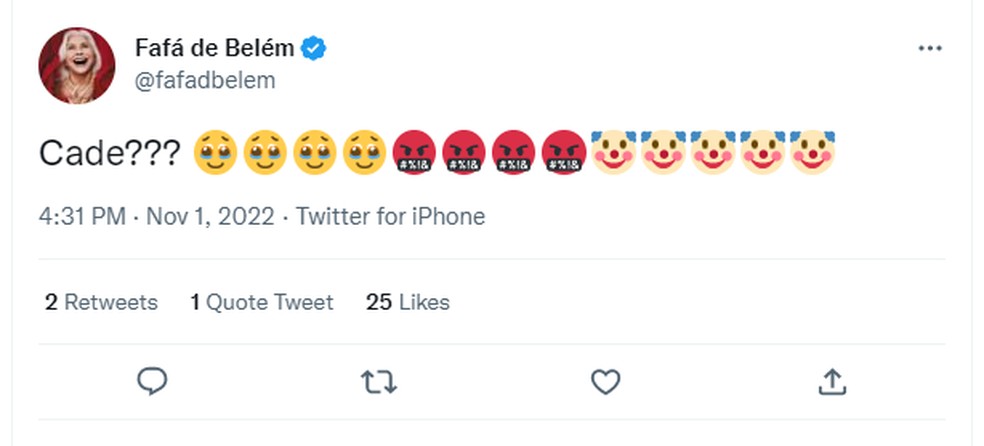Reply to the tweet via speech bubble icon
Image resolution: width=984 pixels, height=446 pixels.
click(x=151, y=381)
